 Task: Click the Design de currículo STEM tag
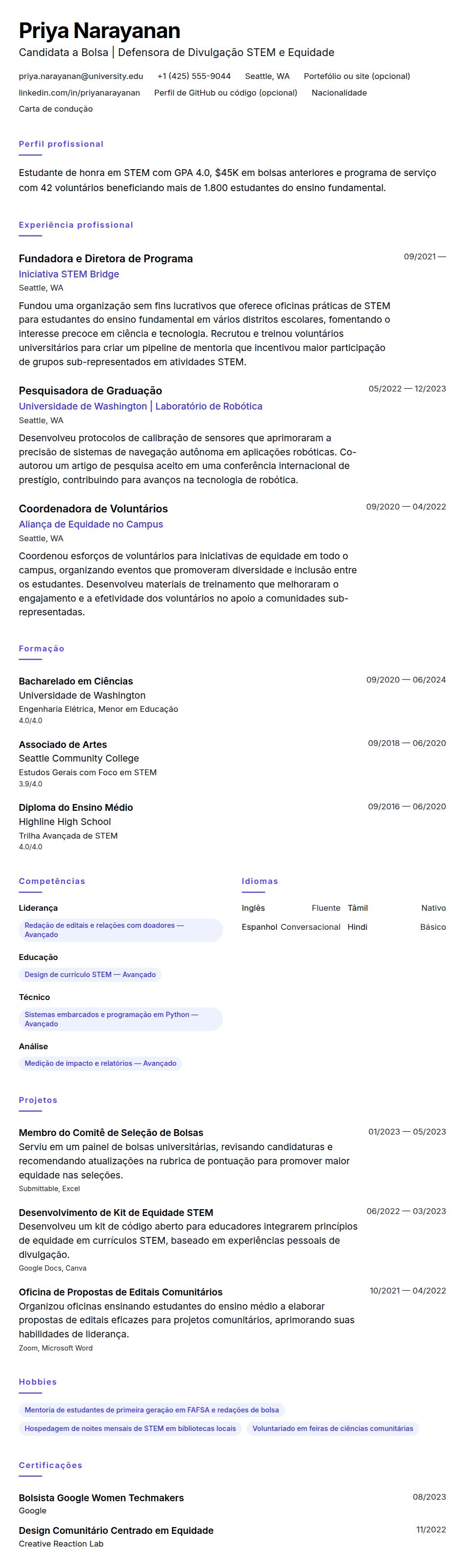click(x=90, y=975)
